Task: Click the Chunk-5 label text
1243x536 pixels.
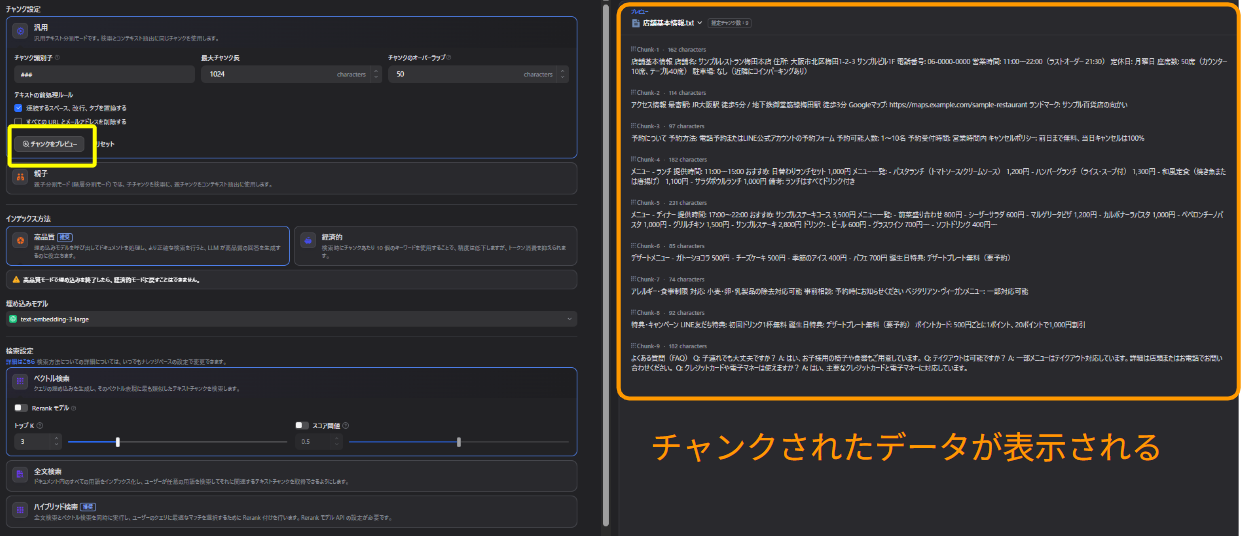Action: [x=648, y=203]
